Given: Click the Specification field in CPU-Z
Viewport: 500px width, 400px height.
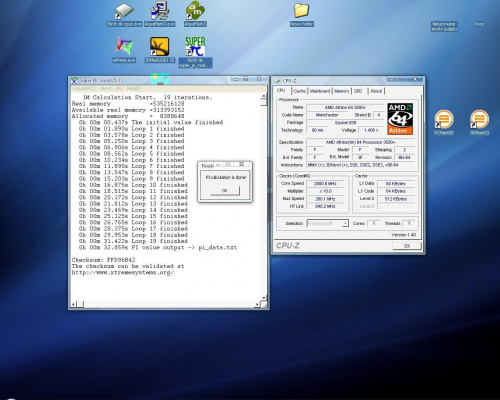Looking at the screenshot, I should click(360, 142).
